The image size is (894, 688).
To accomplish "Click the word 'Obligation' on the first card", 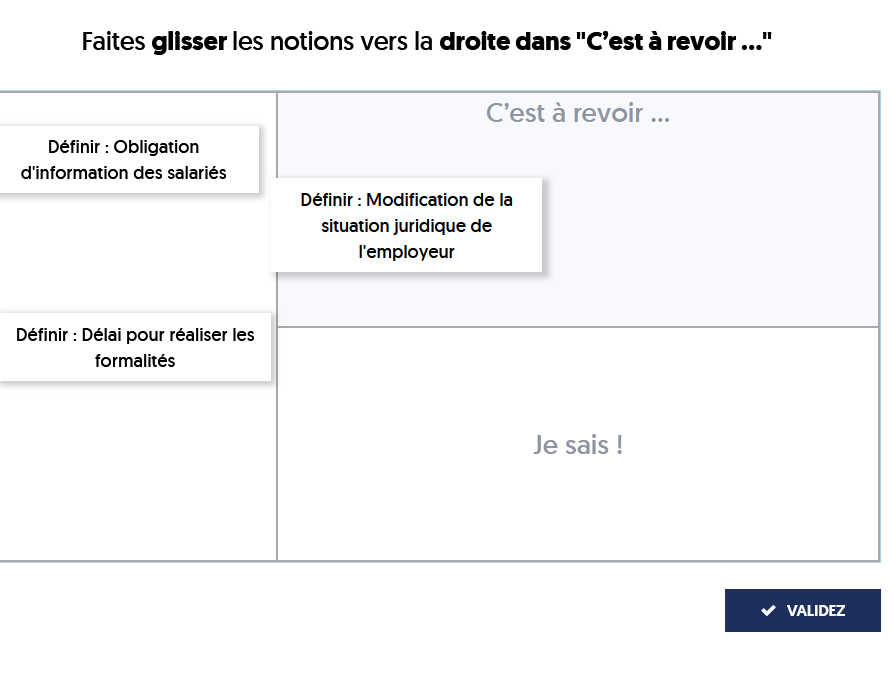I will click(156, 147).
